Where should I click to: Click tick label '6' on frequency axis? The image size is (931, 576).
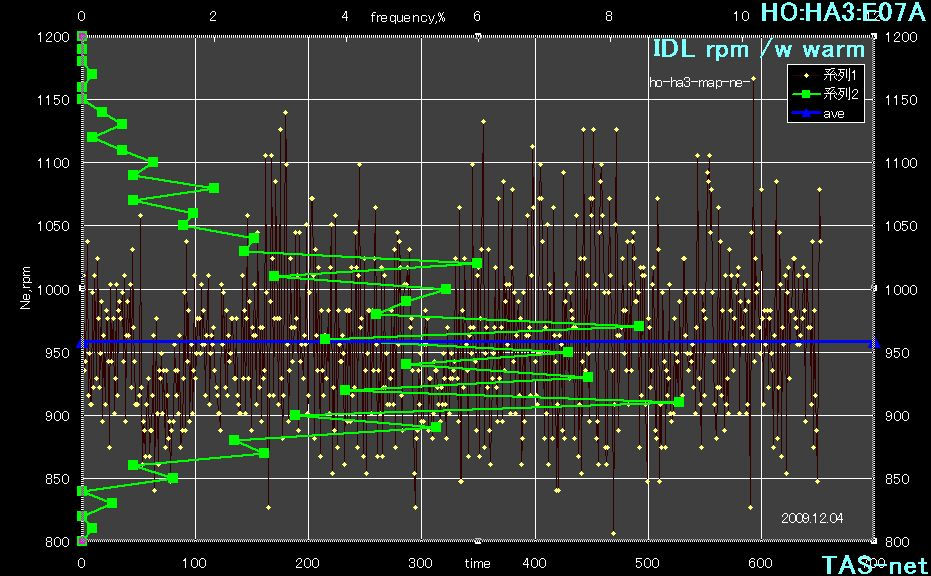click(477, 17)
